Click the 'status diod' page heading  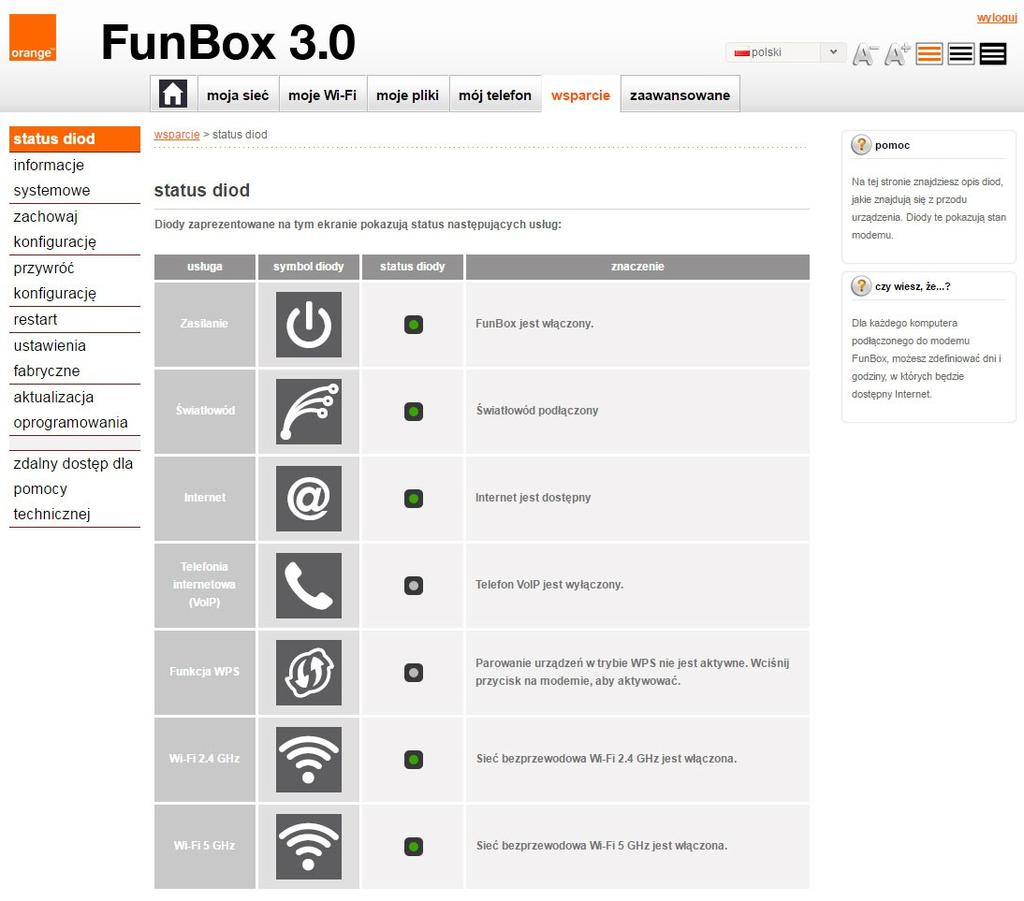point(202,190)
